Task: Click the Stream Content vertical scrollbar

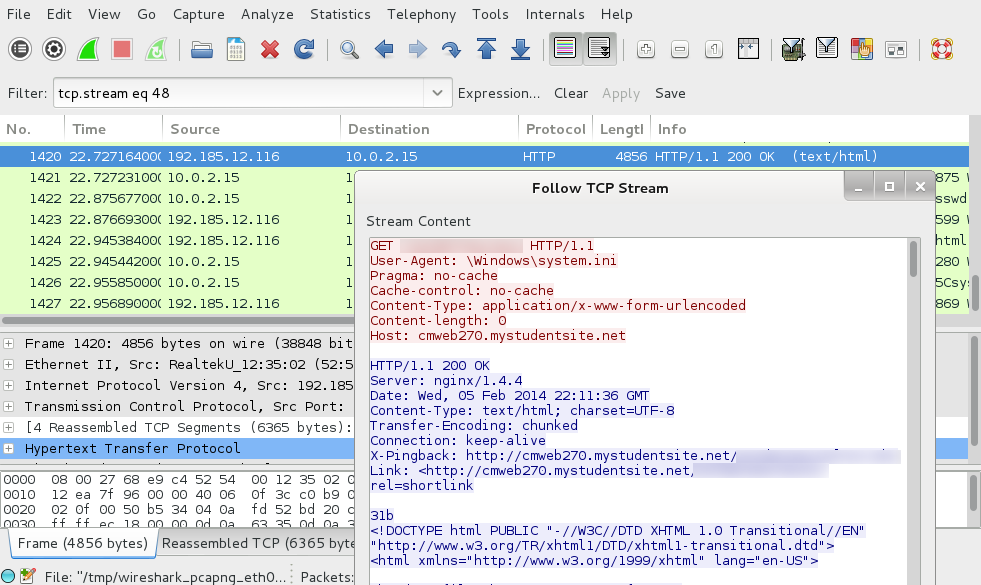Action: [913, 259]
